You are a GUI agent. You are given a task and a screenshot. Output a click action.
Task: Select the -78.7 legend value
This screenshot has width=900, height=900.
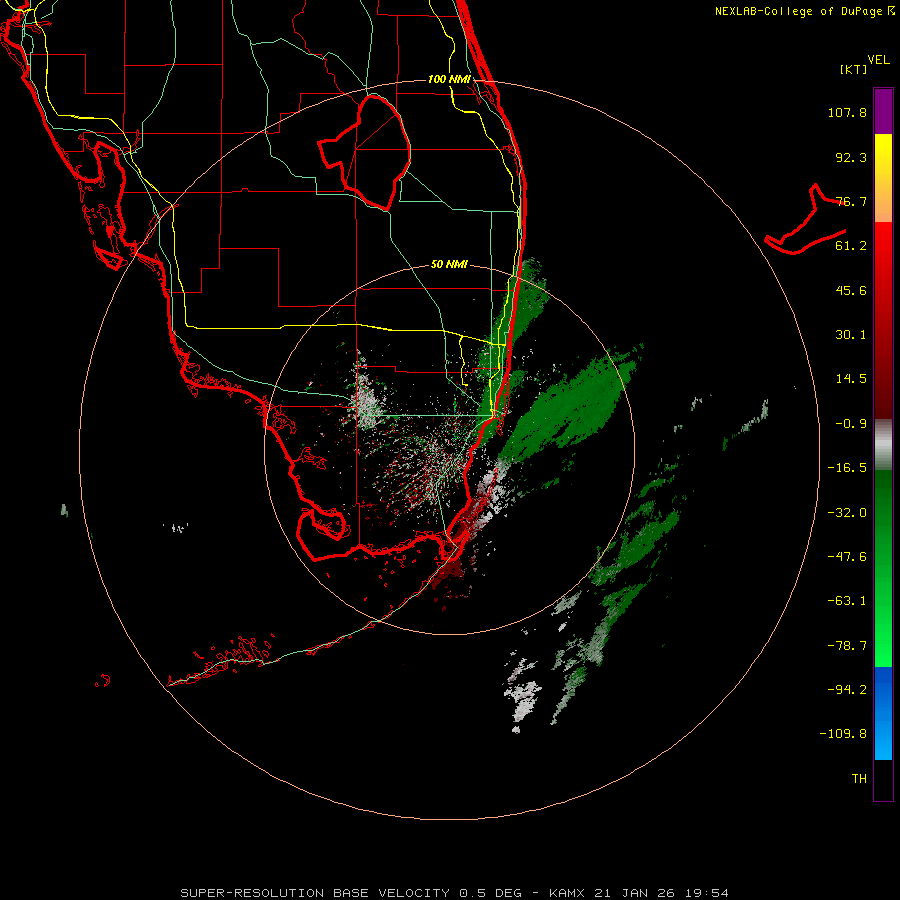pos(847,646)
